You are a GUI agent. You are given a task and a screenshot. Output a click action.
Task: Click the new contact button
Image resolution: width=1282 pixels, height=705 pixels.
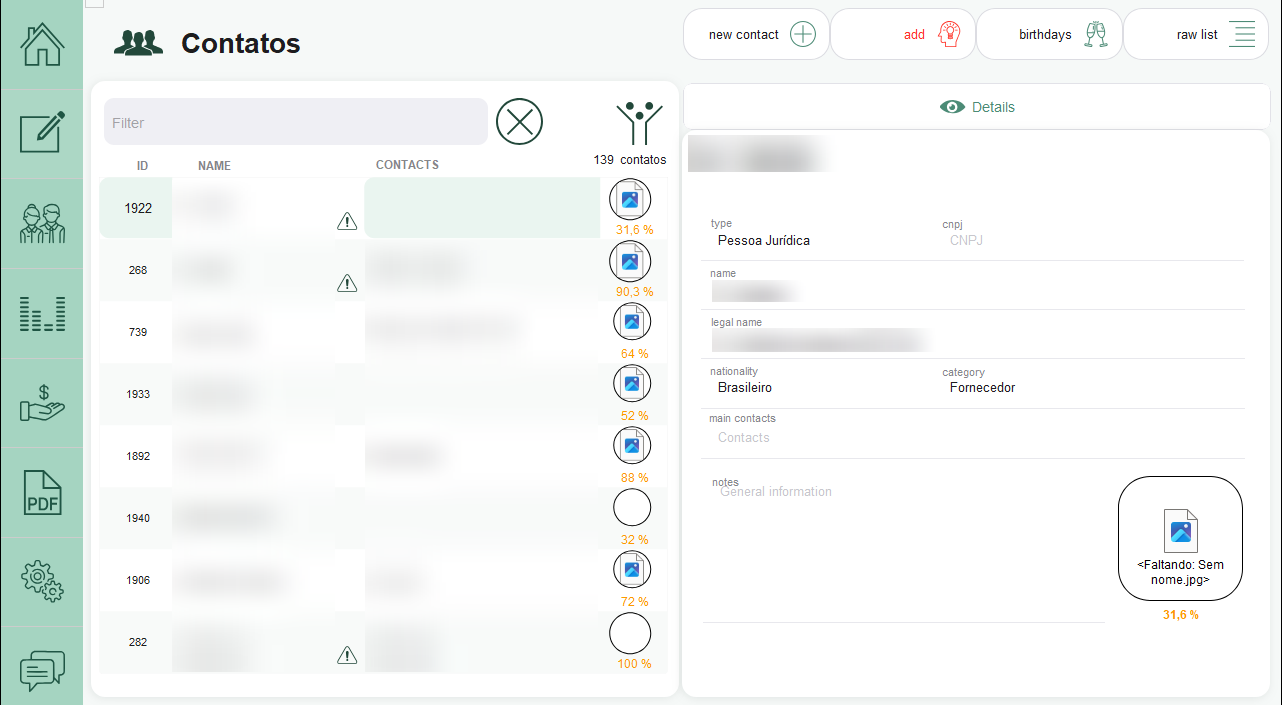[x=756, y=34]
